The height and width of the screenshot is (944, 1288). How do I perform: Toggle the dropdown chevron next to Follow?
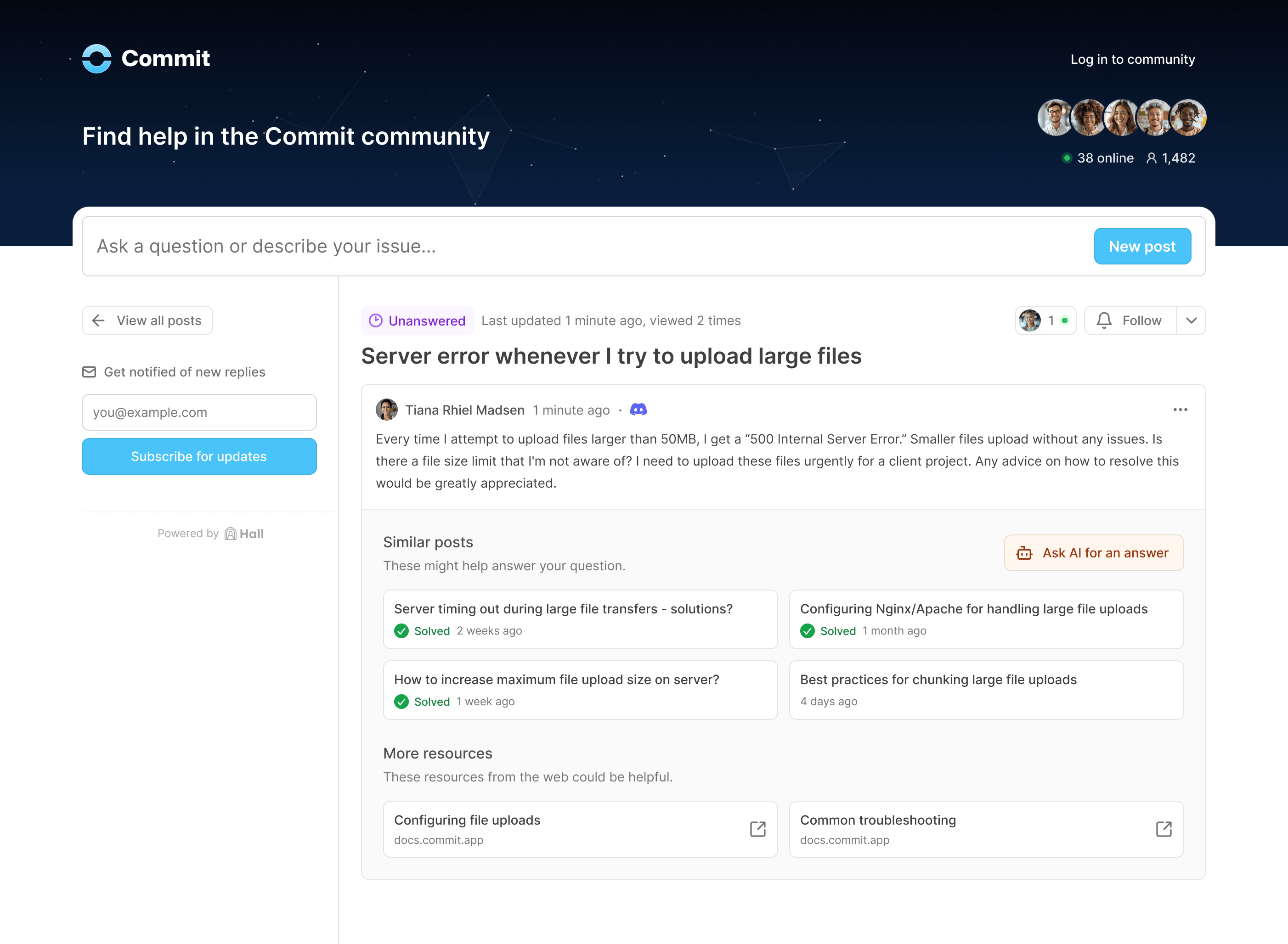(1192, 320)
